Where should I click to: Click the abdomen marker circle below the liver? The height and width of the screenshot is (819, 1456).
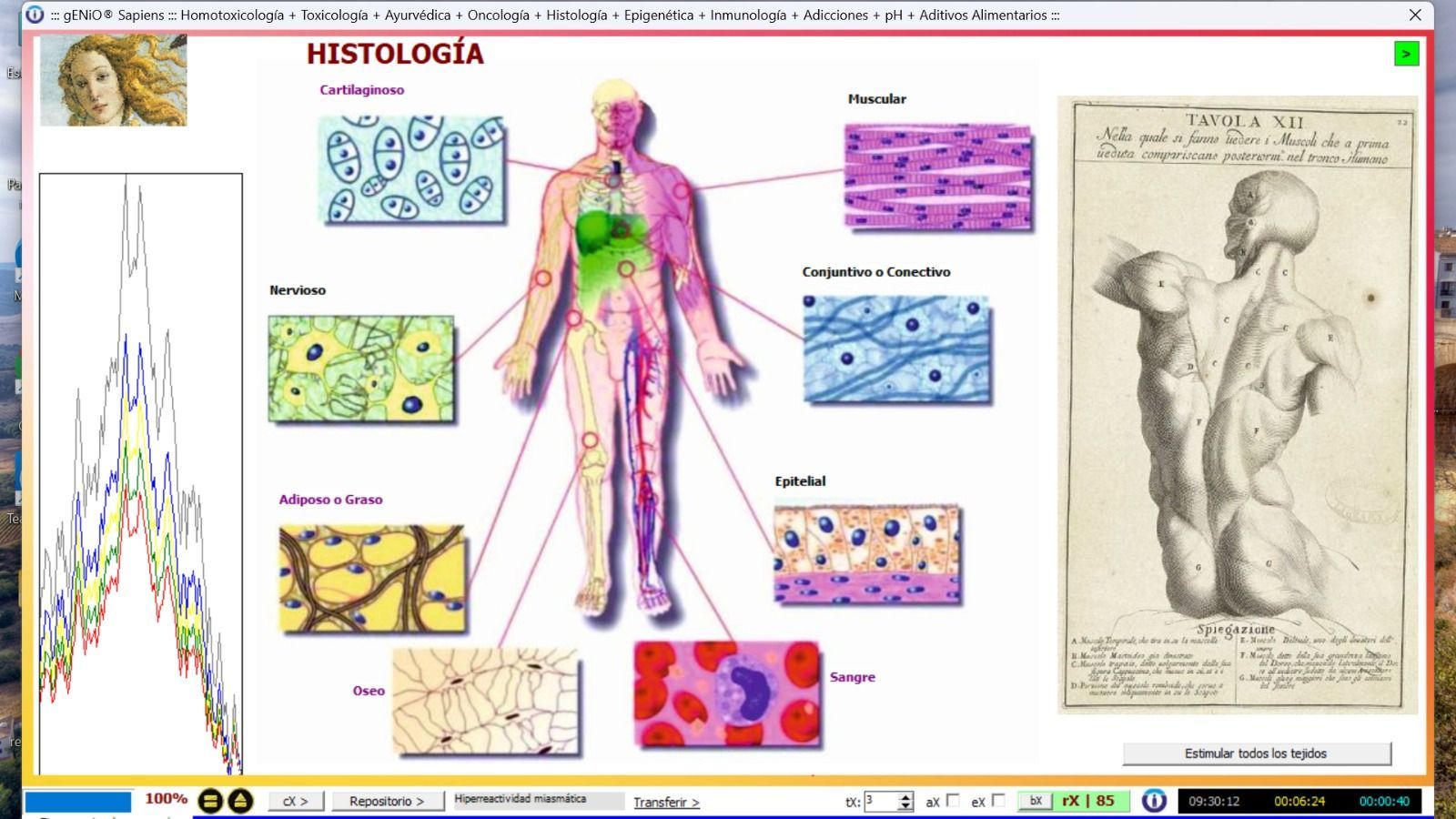pyautogui.click(x=626, y=268)
